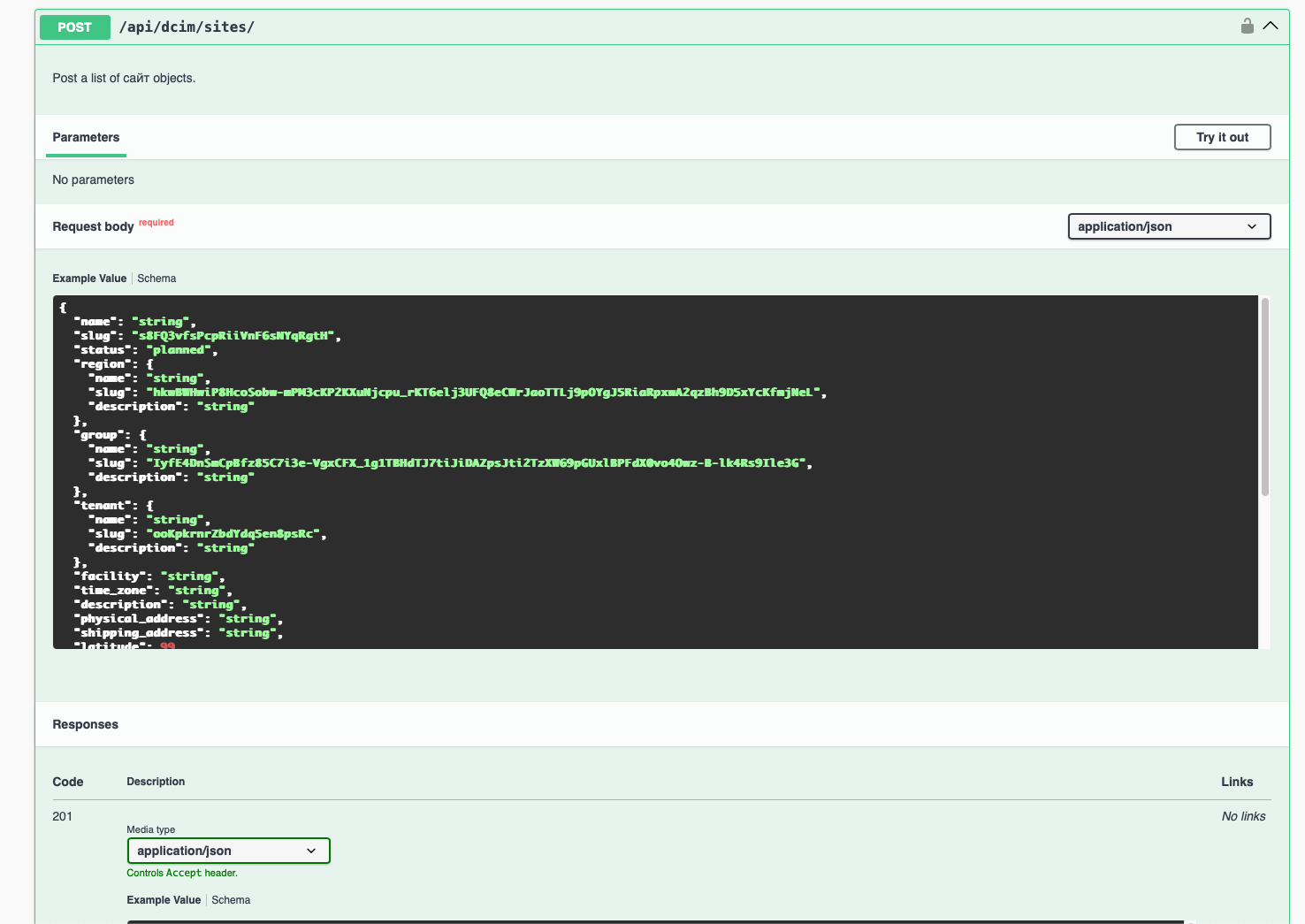Click the authorization lock icon

tap(1247, 26)
